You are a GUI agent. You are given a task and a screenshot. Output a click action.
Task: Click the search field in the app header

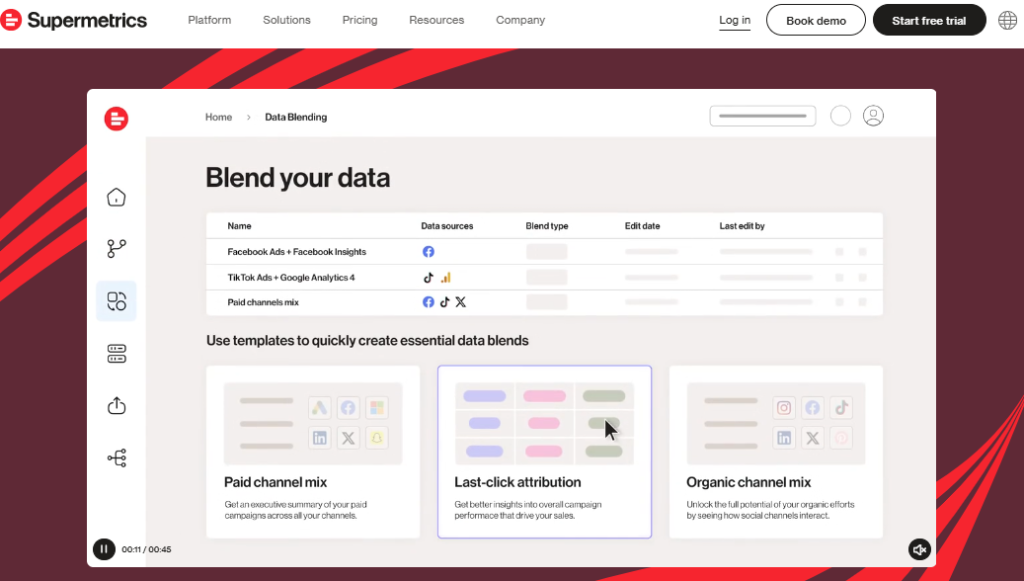tap(763, 116)
